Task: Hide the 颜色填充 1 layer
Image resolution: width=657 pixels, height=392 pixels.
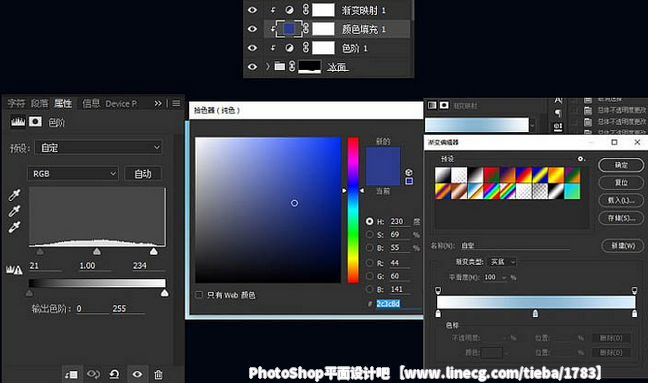Action: tap(252, 29)
